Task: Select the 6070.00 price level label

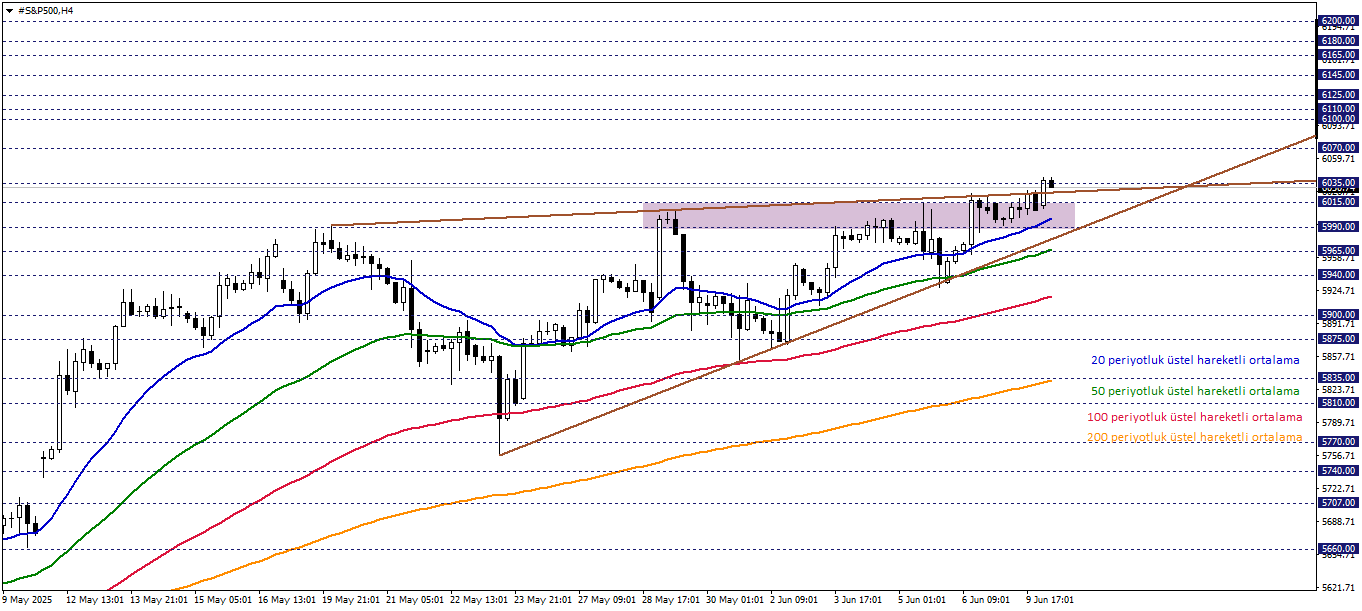Action: click(1337, 147)
